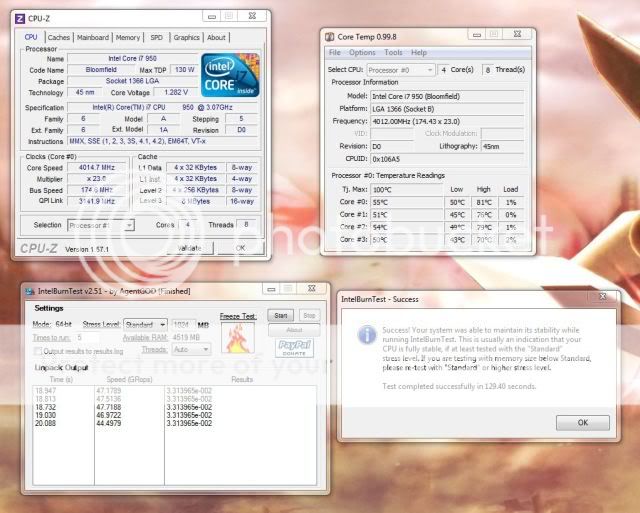
Task: Click the Core #1 temperature 51°C
Action: (x=406, y=215)
